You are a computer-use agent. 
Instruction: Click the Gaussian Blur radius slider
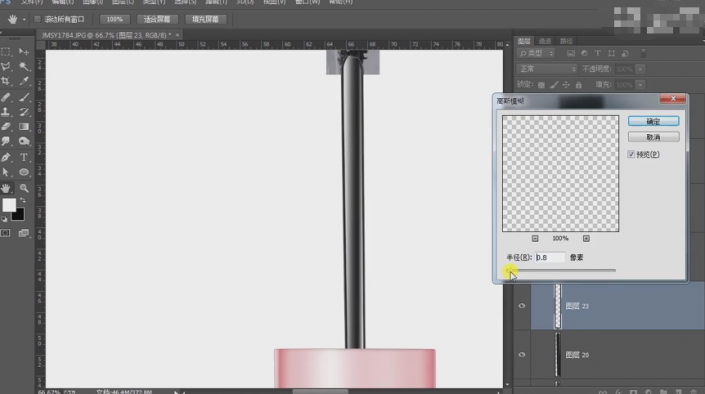(561, 270)
